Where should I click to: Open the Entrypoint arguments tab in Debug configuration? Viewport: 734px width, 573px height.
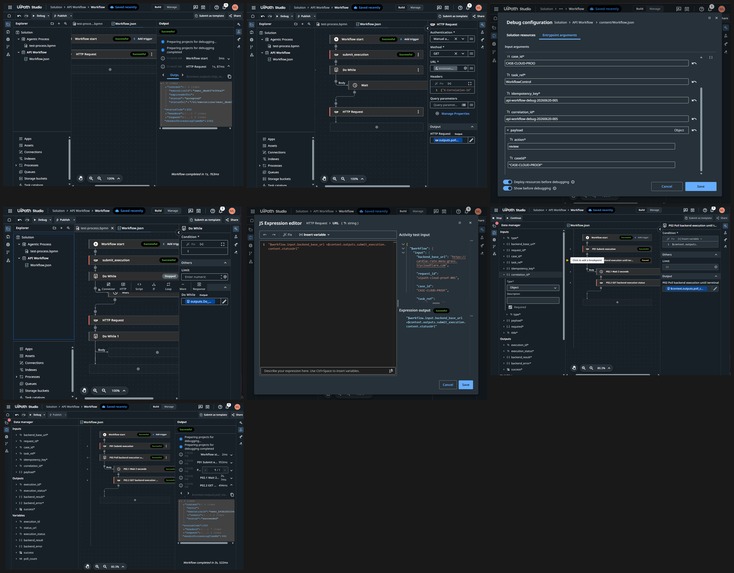[559, 35]
